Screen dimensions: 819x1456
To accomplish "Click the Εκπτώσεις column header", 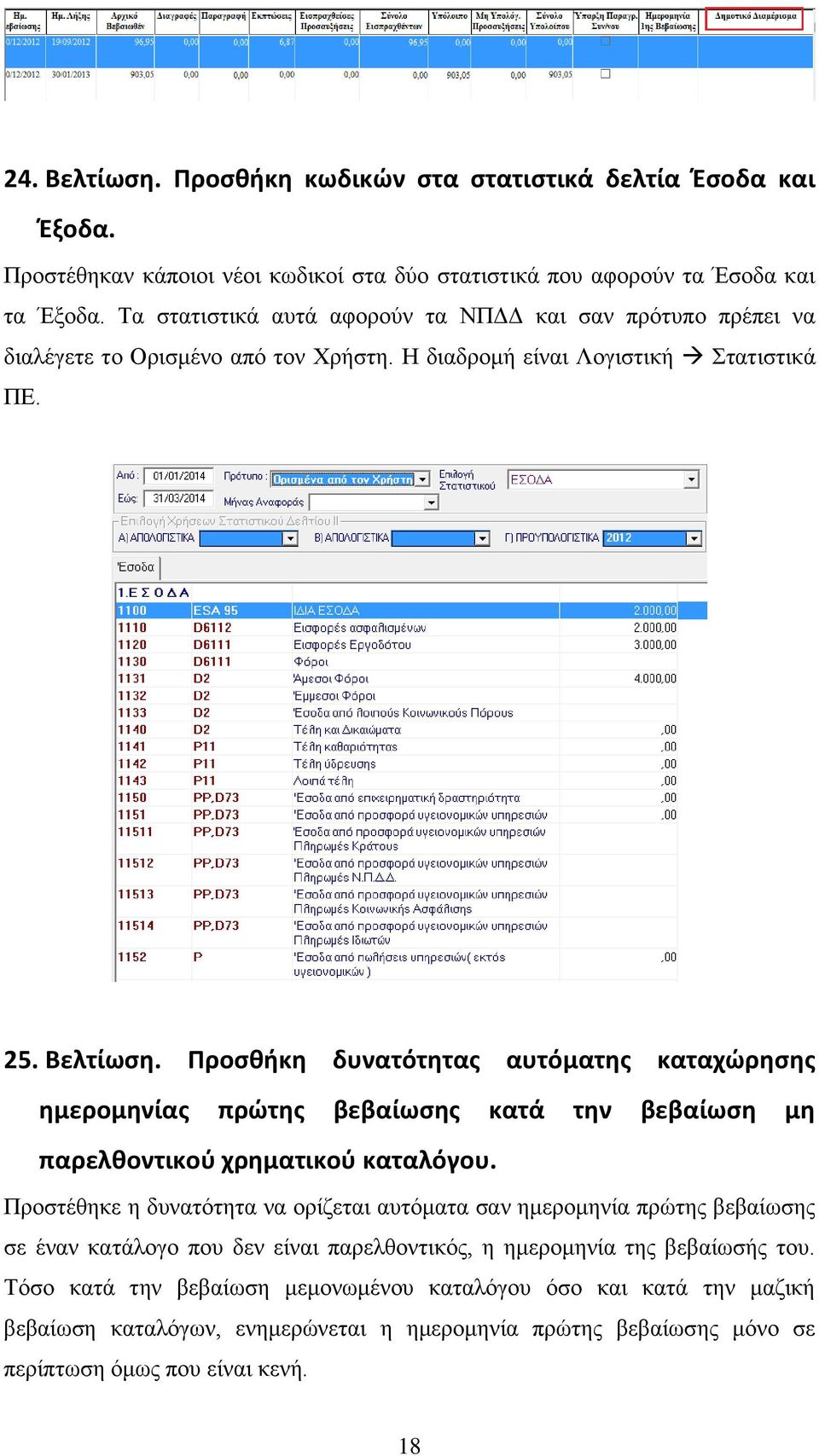I will [272, 21].
